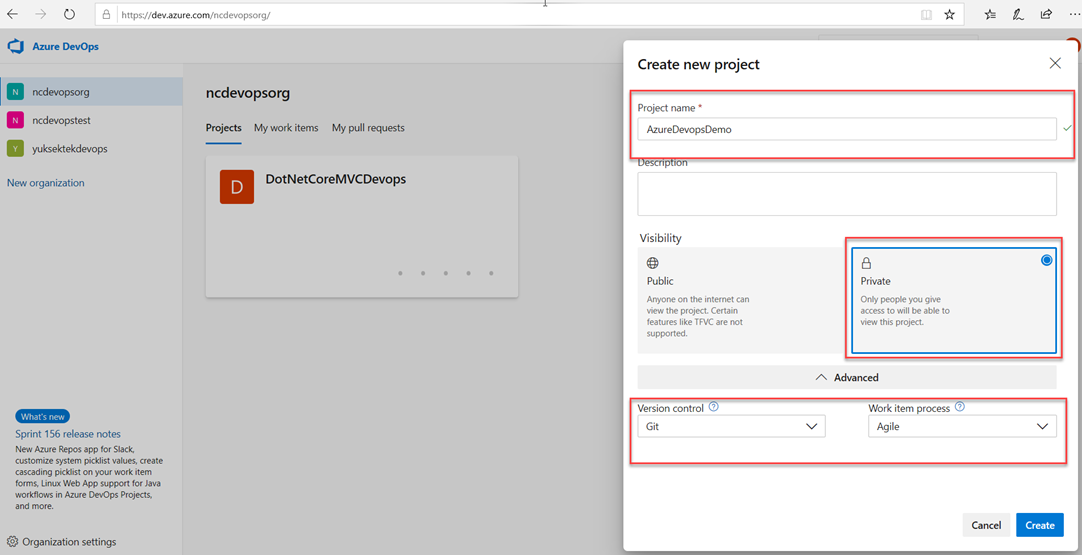Viewport: 1082px width, 555px height.
Task: Click the Private lock icon
Action: point(866,263)
